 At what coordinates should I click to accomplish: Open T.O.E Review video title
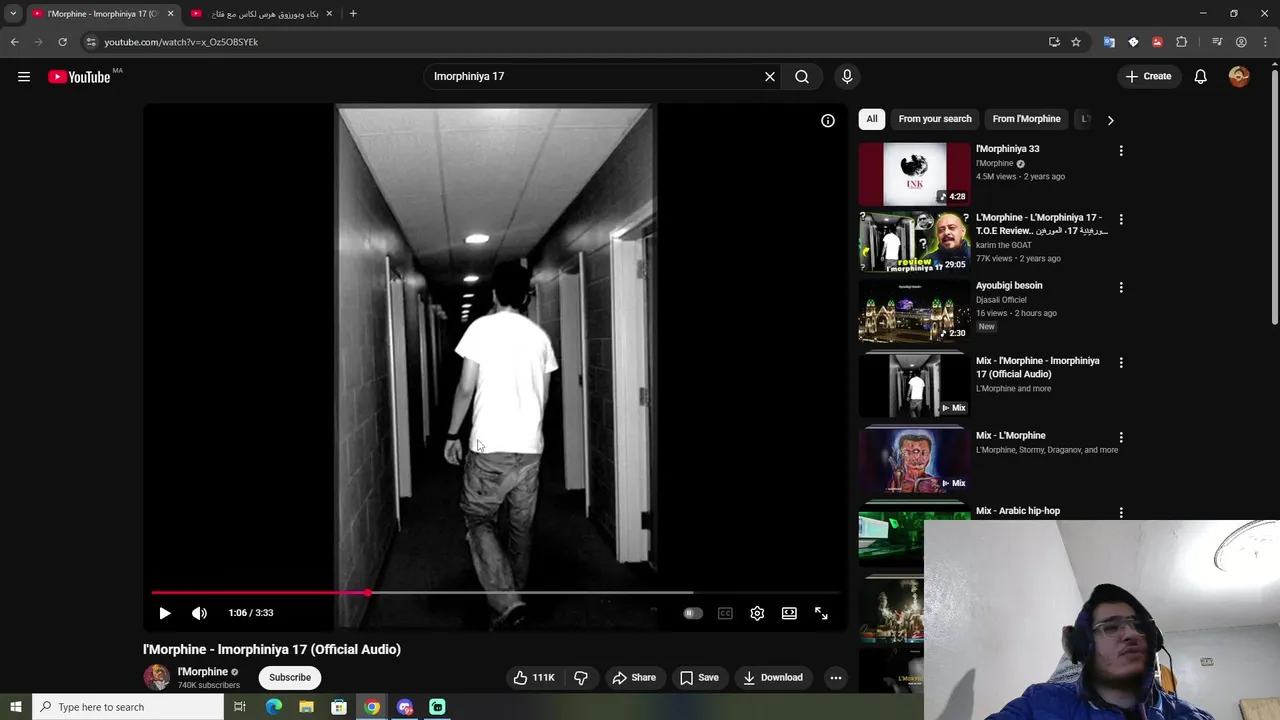(1041, 224)
